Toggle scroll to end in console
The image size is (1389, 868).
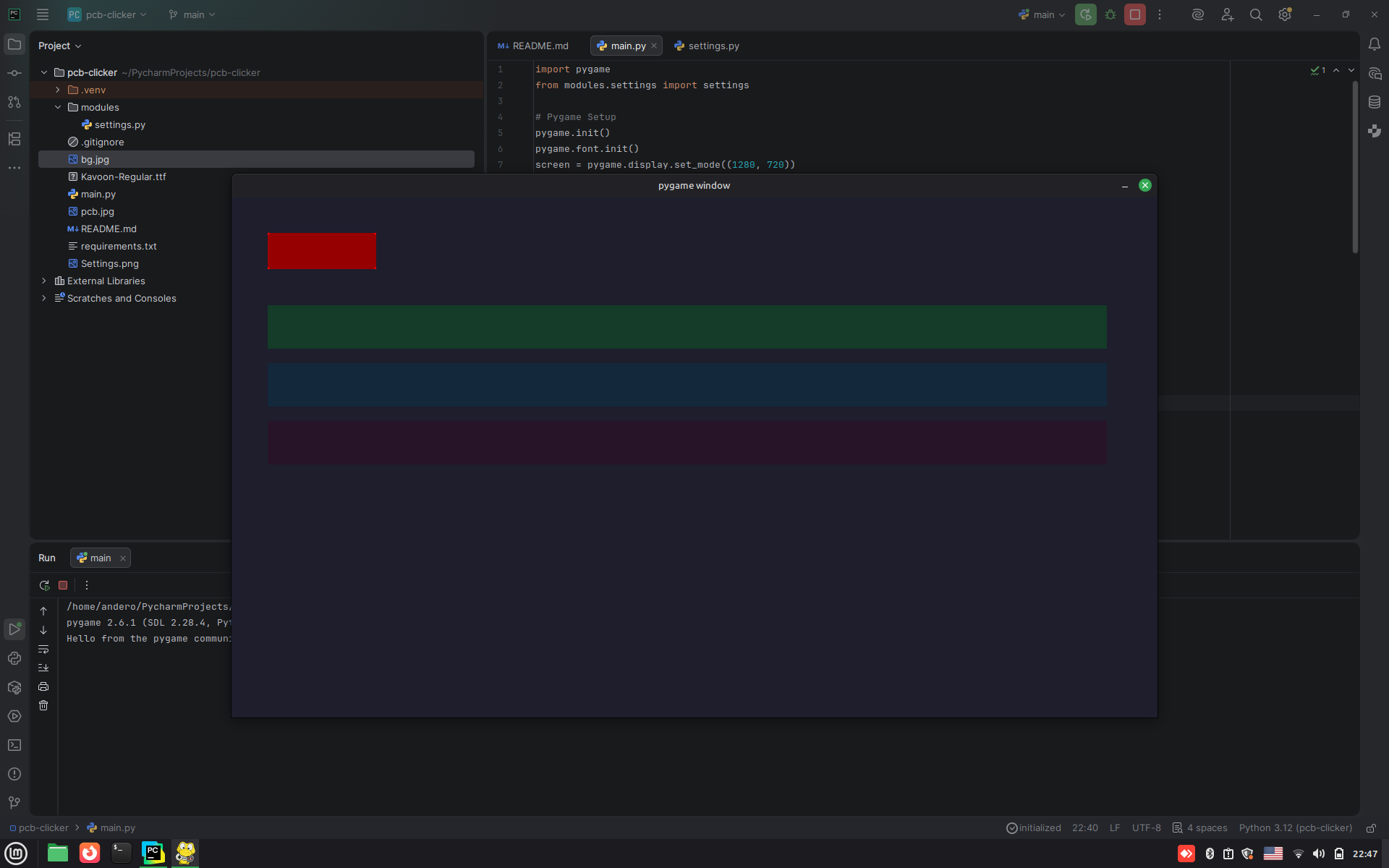click(x=43, y=668)
